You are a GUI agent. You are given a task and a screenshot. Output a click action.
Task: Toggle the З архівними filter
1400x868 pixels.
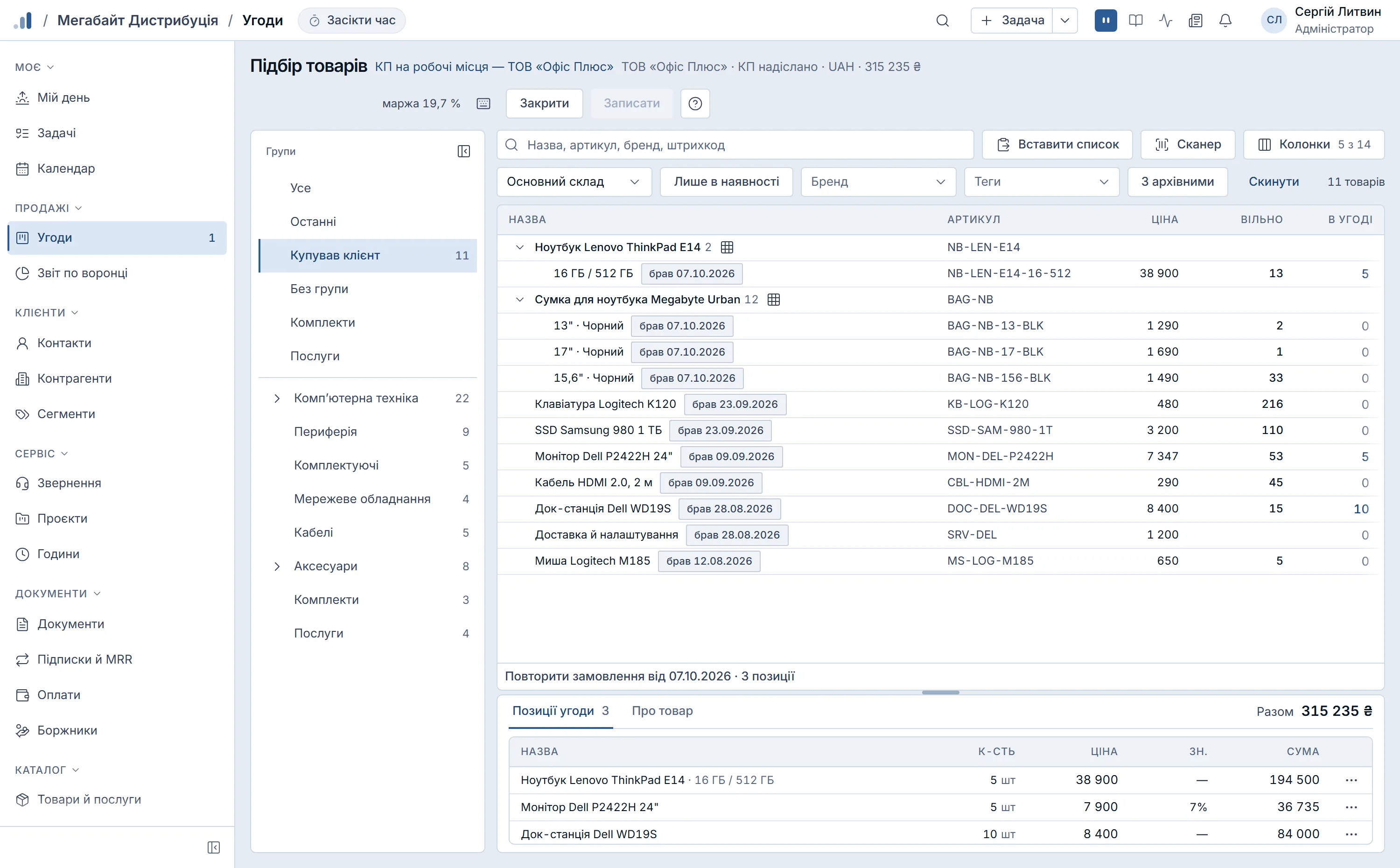click(x=1177, y=182)
